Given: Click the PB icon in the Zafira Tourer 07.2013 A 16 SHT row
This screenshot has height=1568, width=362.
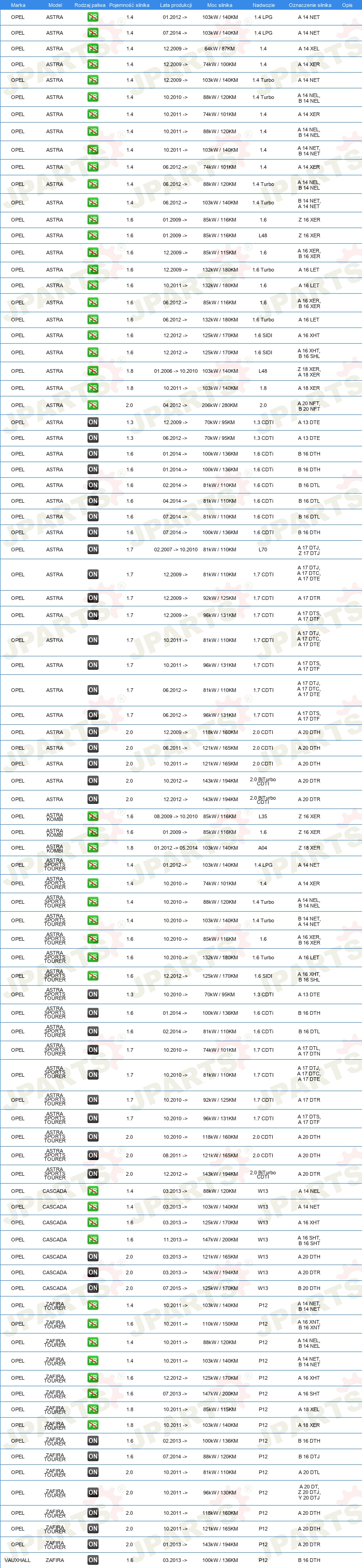Looking at the screenshot, I should (93, 1393).
